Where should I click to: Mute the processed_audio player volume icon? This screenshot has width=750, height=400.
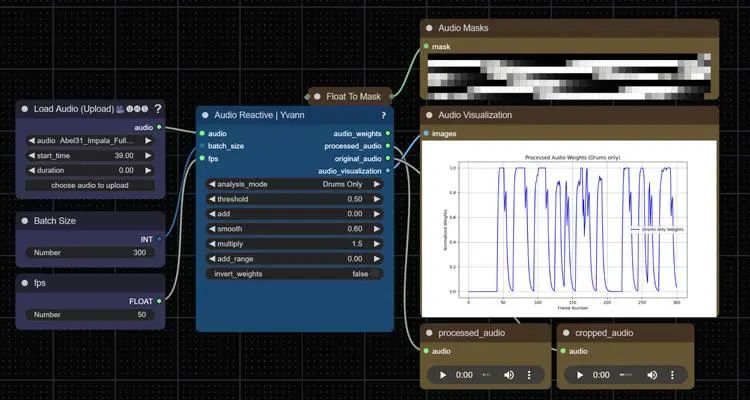[509, 375]
